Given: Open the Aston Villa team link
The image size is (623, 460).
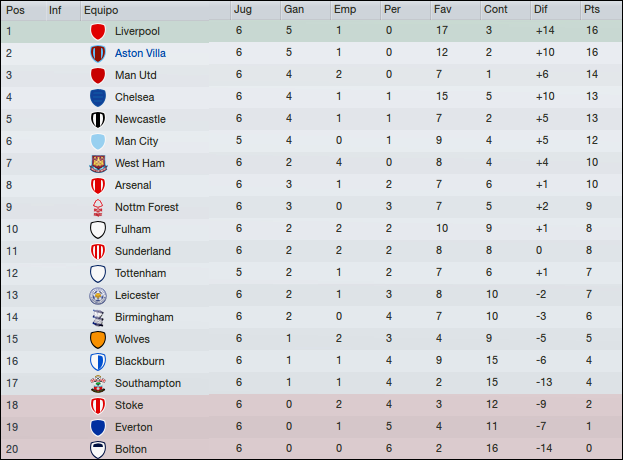Looking at the screenshot, I should [x=140, y=53].
